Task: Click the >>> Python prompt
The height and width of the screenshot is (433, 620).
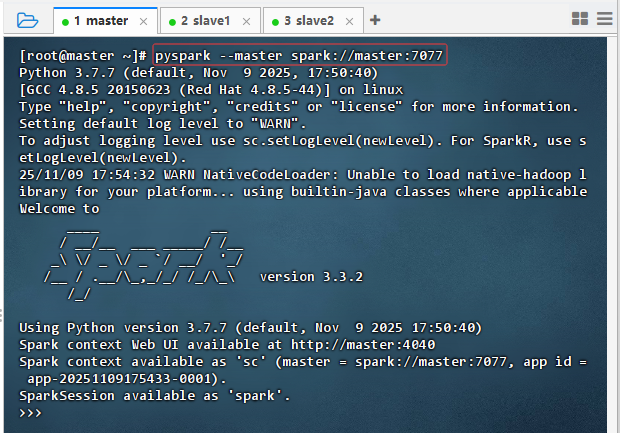Action: (30, 413)
